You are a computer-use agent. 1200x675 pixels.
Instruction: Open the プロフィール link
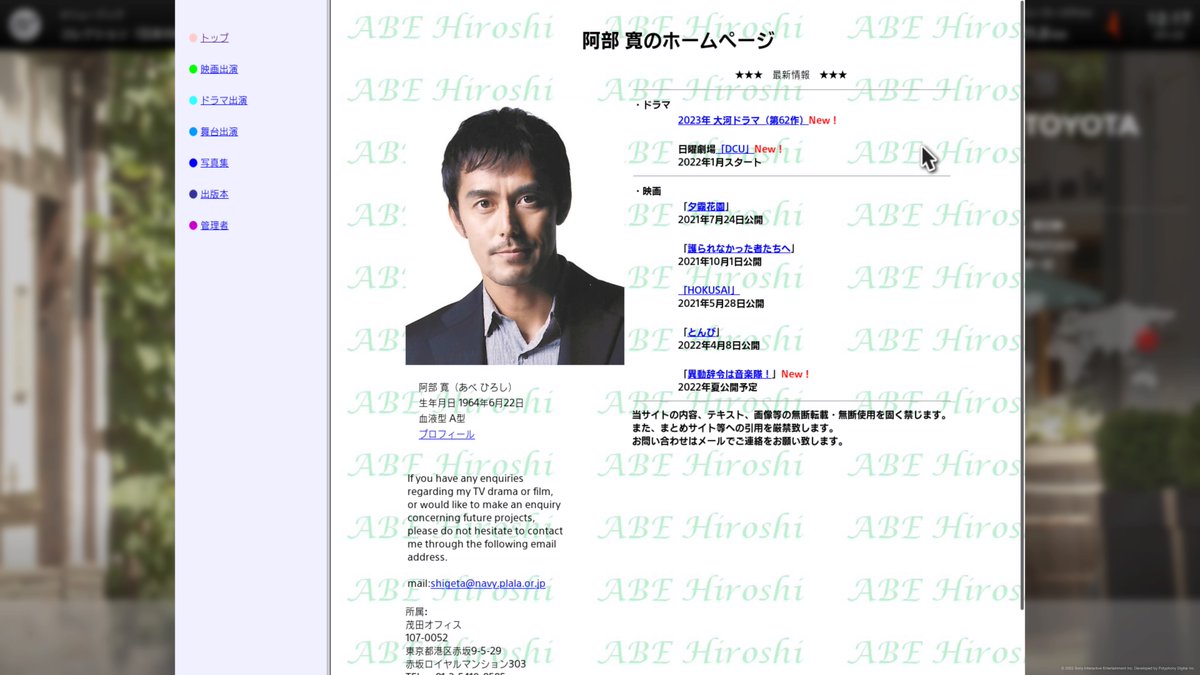(x=446, y=434)
